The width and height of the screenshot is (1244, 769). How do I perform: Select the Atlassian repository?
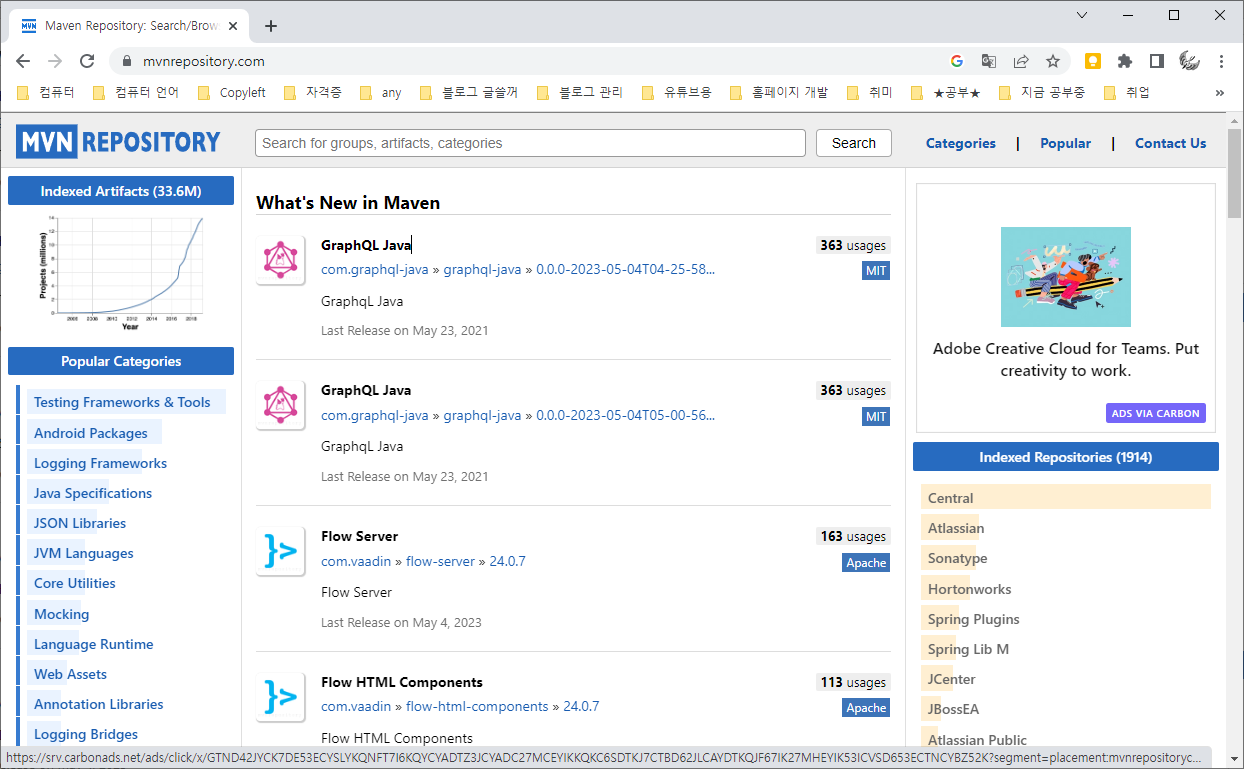(956, 528)
